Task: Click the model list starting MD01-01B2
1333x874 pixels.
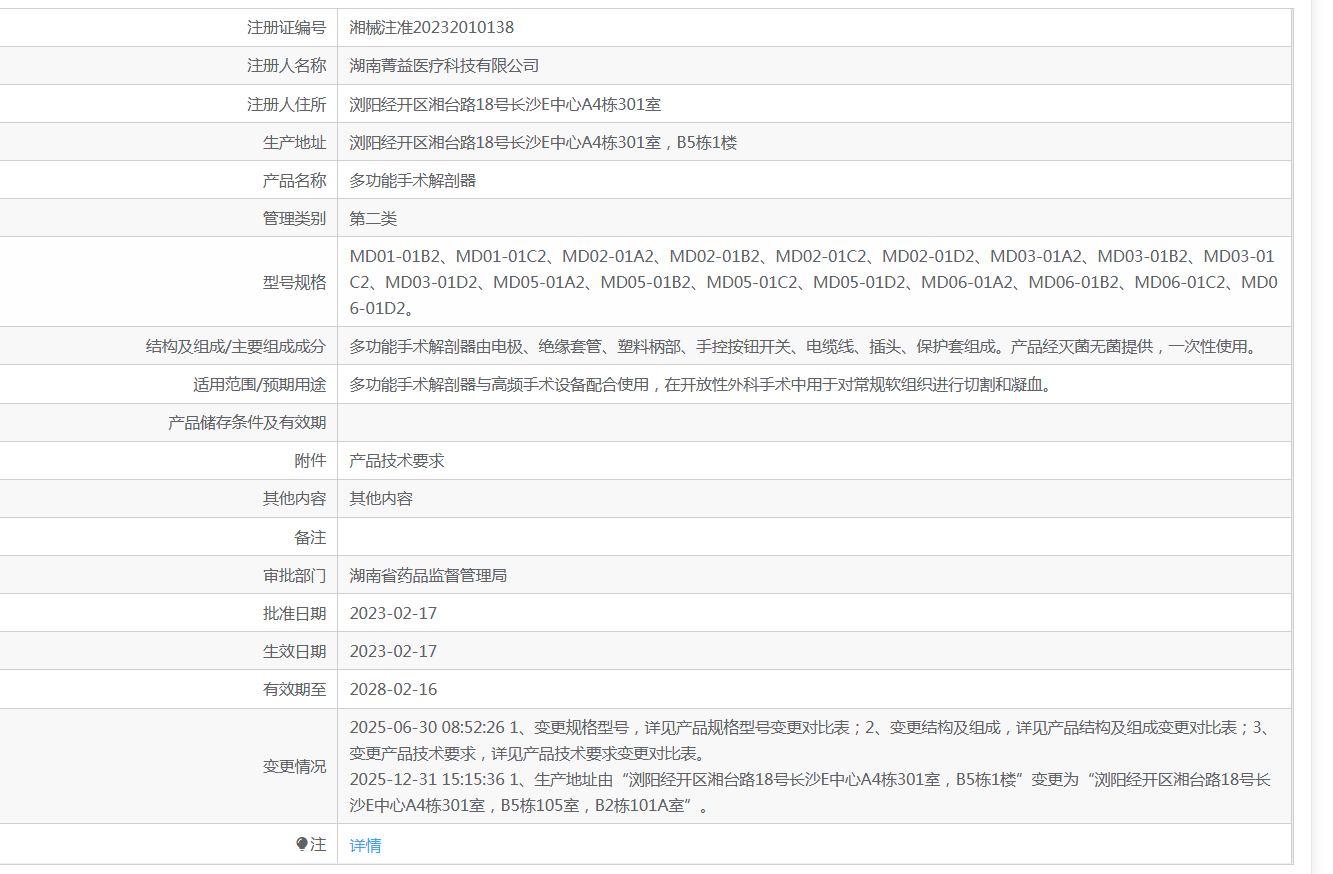Action: (813, 282)
